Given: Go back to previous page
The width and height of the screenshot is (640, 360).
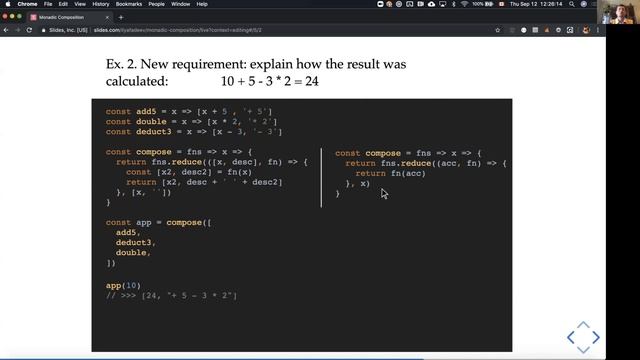Looking at the screenshot, I should [6, 30].
